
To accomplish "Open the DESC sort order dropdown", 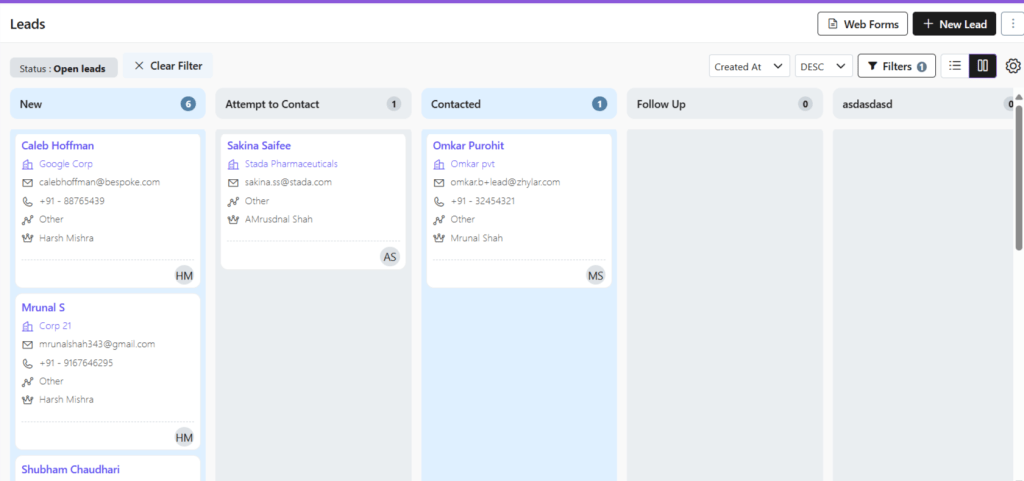I will click(824, 67).
